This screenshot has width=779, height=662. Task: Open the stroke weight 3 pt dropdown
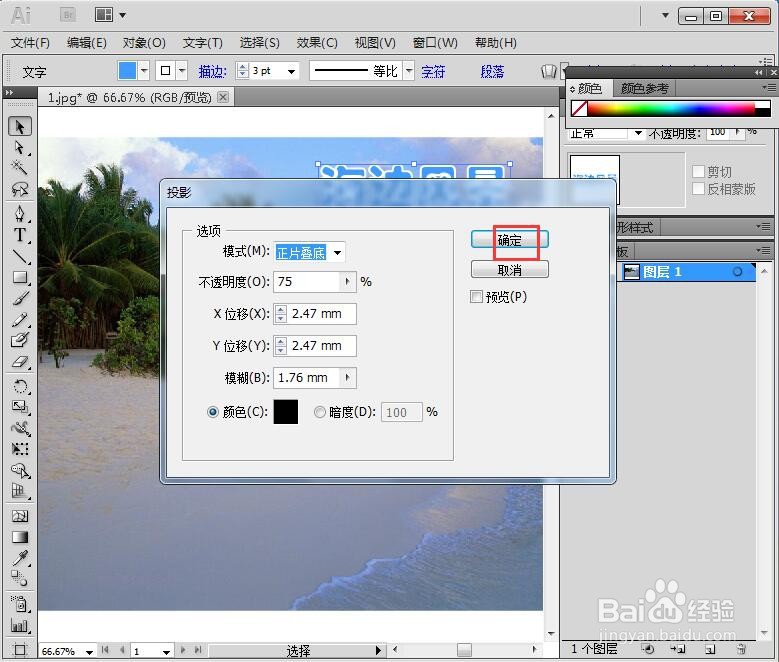pyautogui.click(x=292, y=71)
